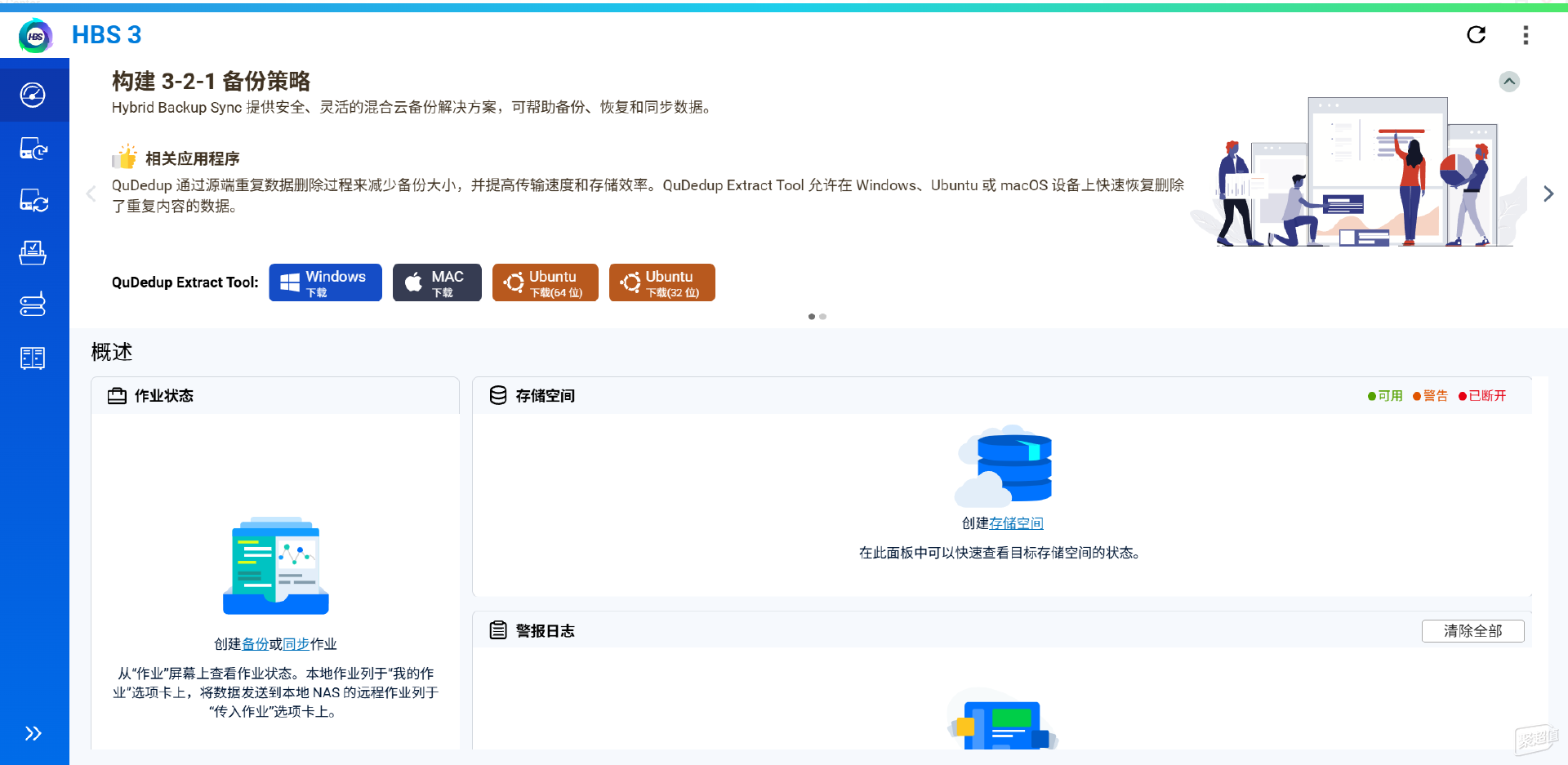Select the first banner pagination dot

coord(812,317)
